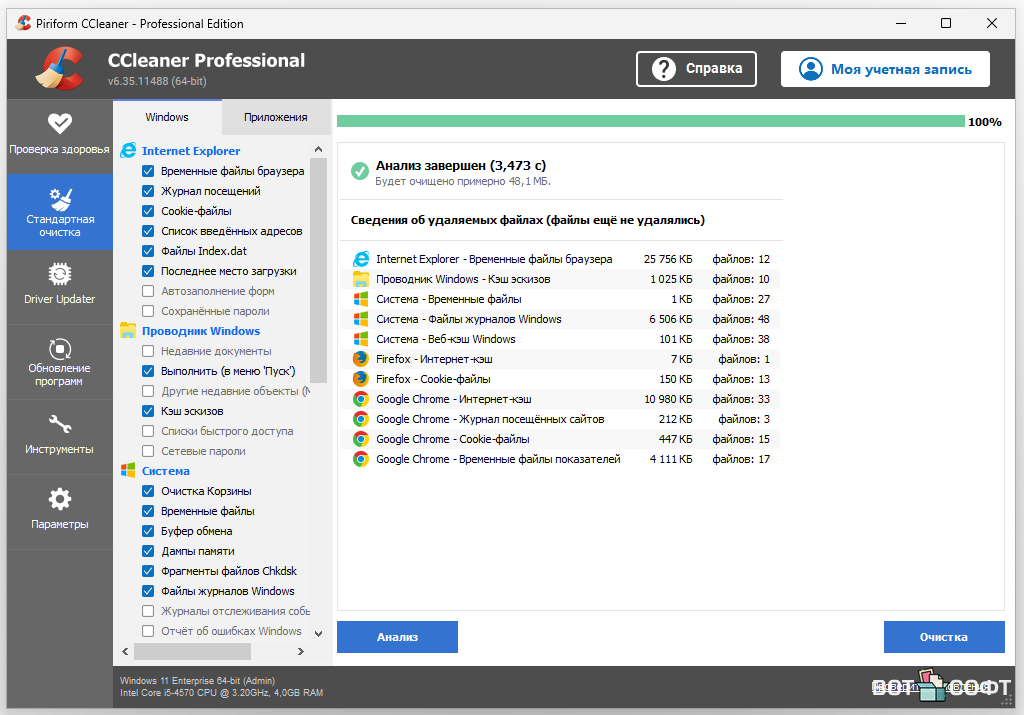Switch to the Приложения tab

[276, 118]
